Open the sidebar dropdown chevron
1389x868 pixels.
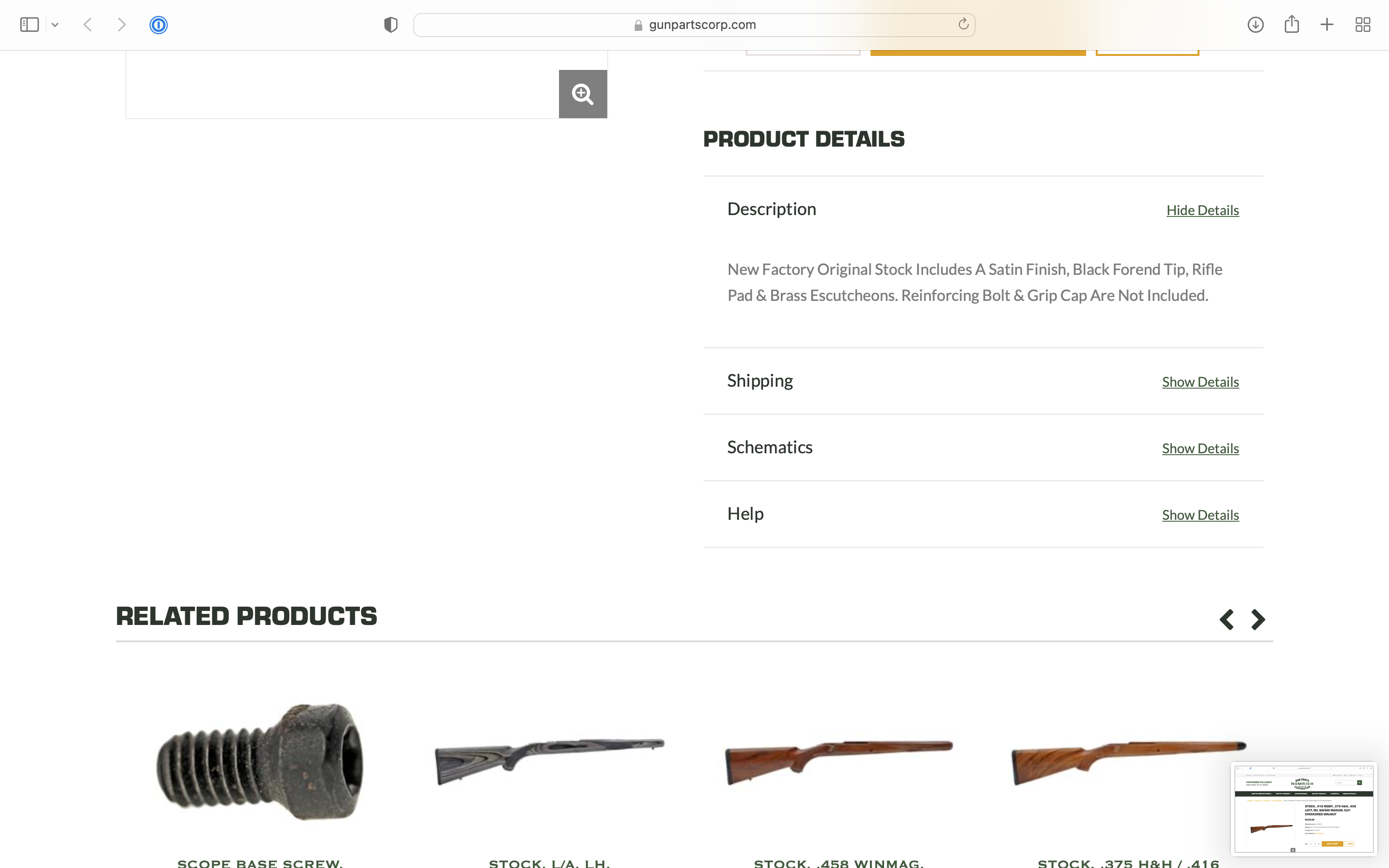click(55, 25)
